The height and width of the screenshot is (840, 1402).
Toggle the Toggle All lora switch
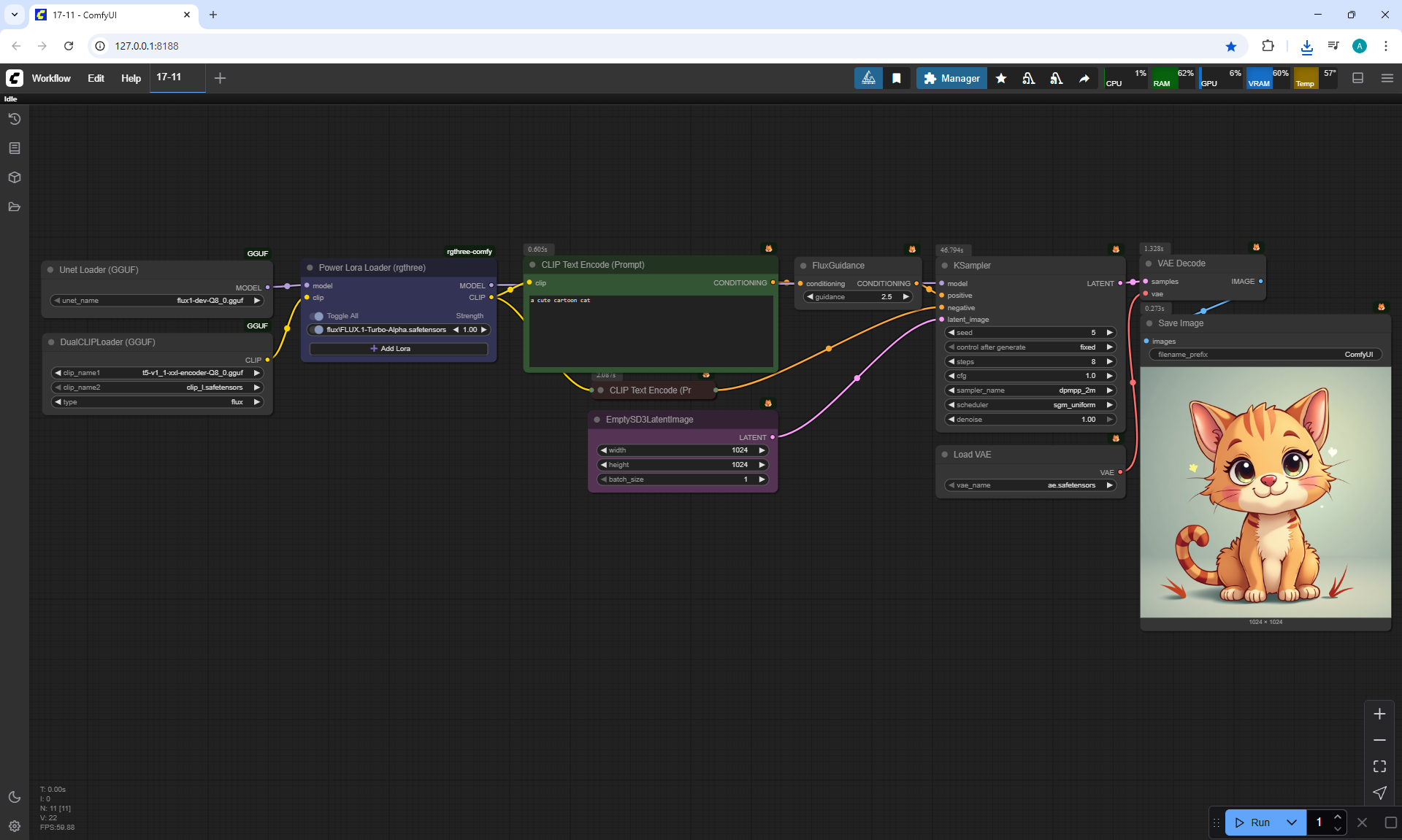click(317, 316)
